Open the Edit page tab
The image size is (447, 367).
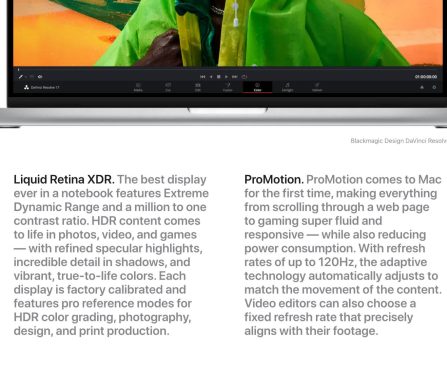tap(198, 87)
